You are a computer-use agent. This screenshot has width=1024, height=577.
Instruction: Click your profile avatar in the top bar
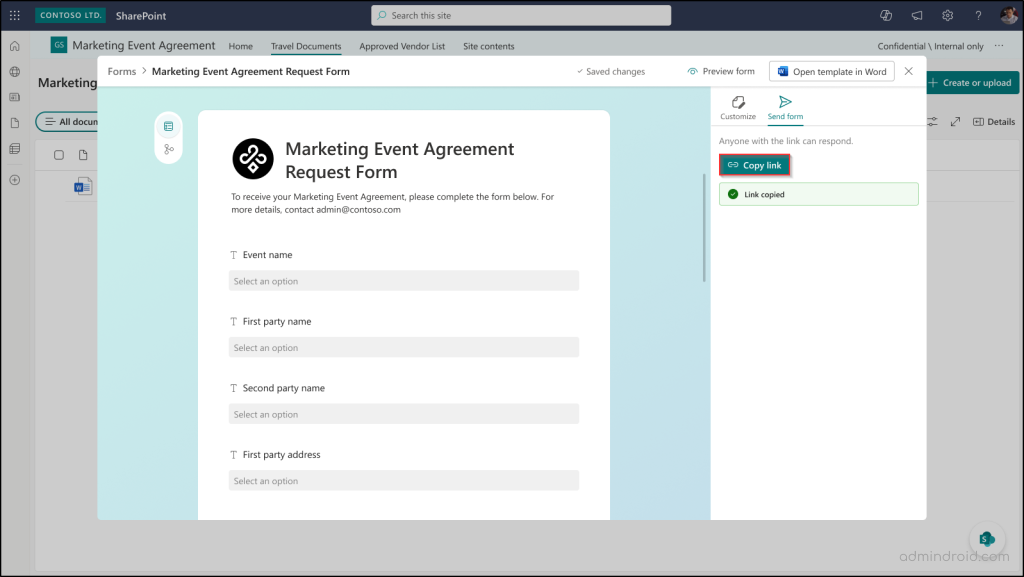[1009, 15]
